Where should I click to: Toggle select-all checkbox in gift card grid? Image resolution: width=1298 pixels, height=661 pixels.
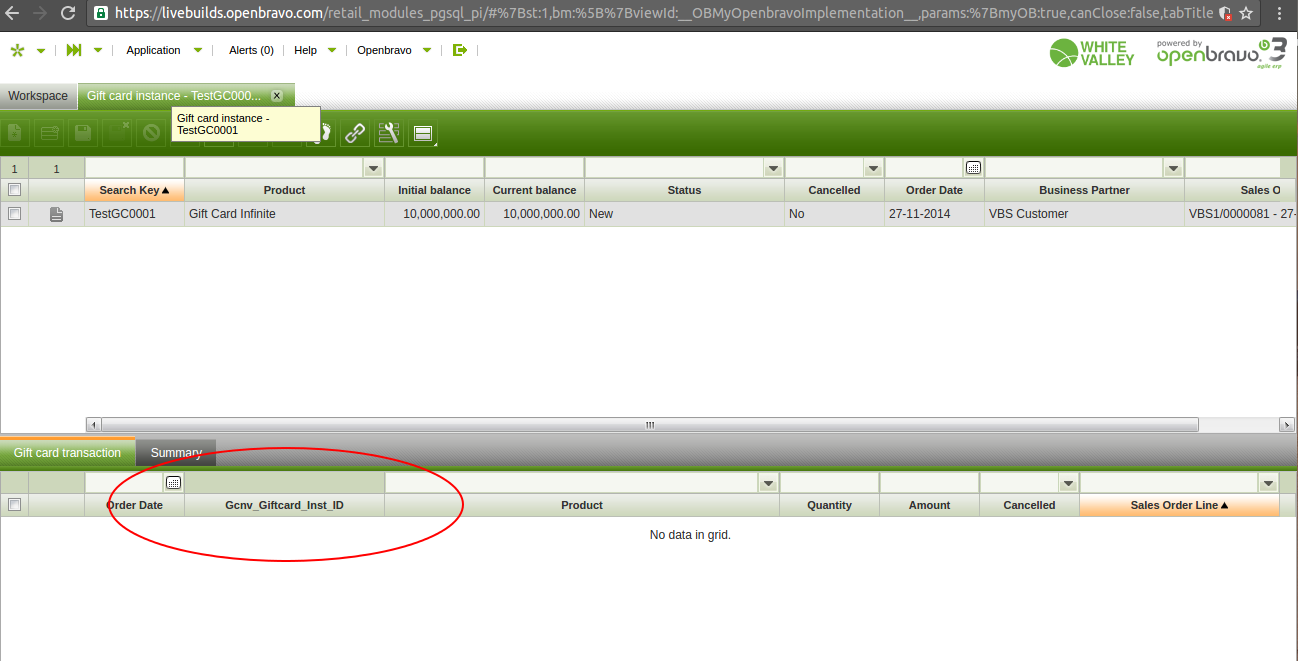(14, 190)
